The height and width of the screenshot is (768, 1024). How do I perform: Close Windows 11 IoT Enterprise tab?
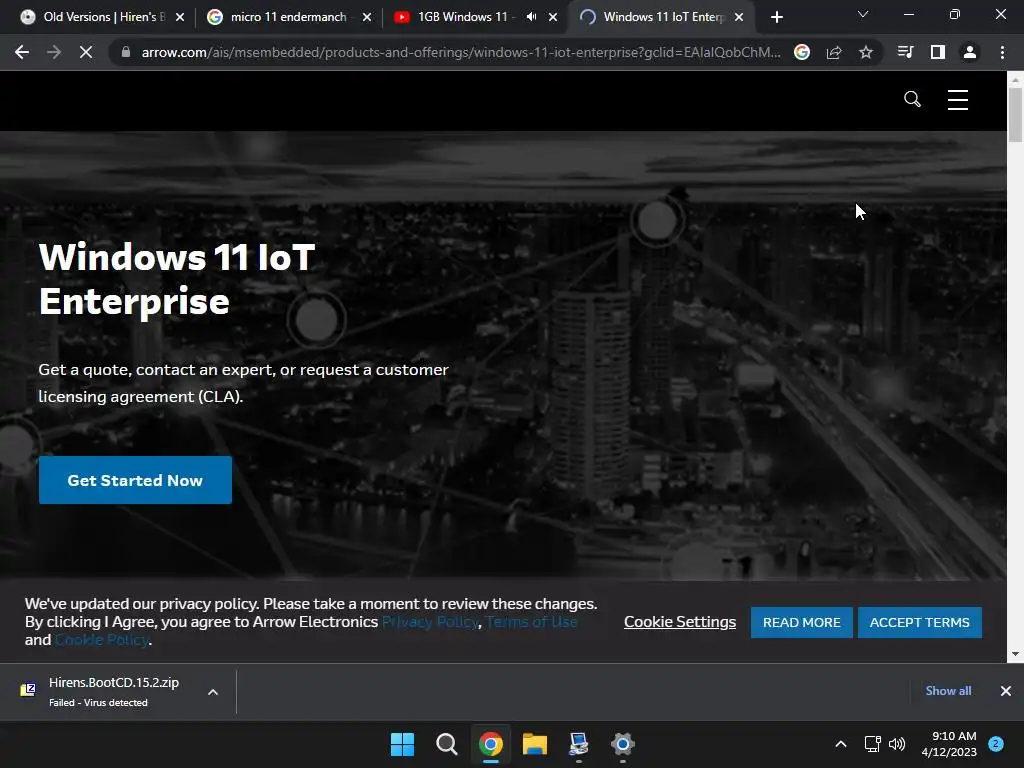pos(739,17)
